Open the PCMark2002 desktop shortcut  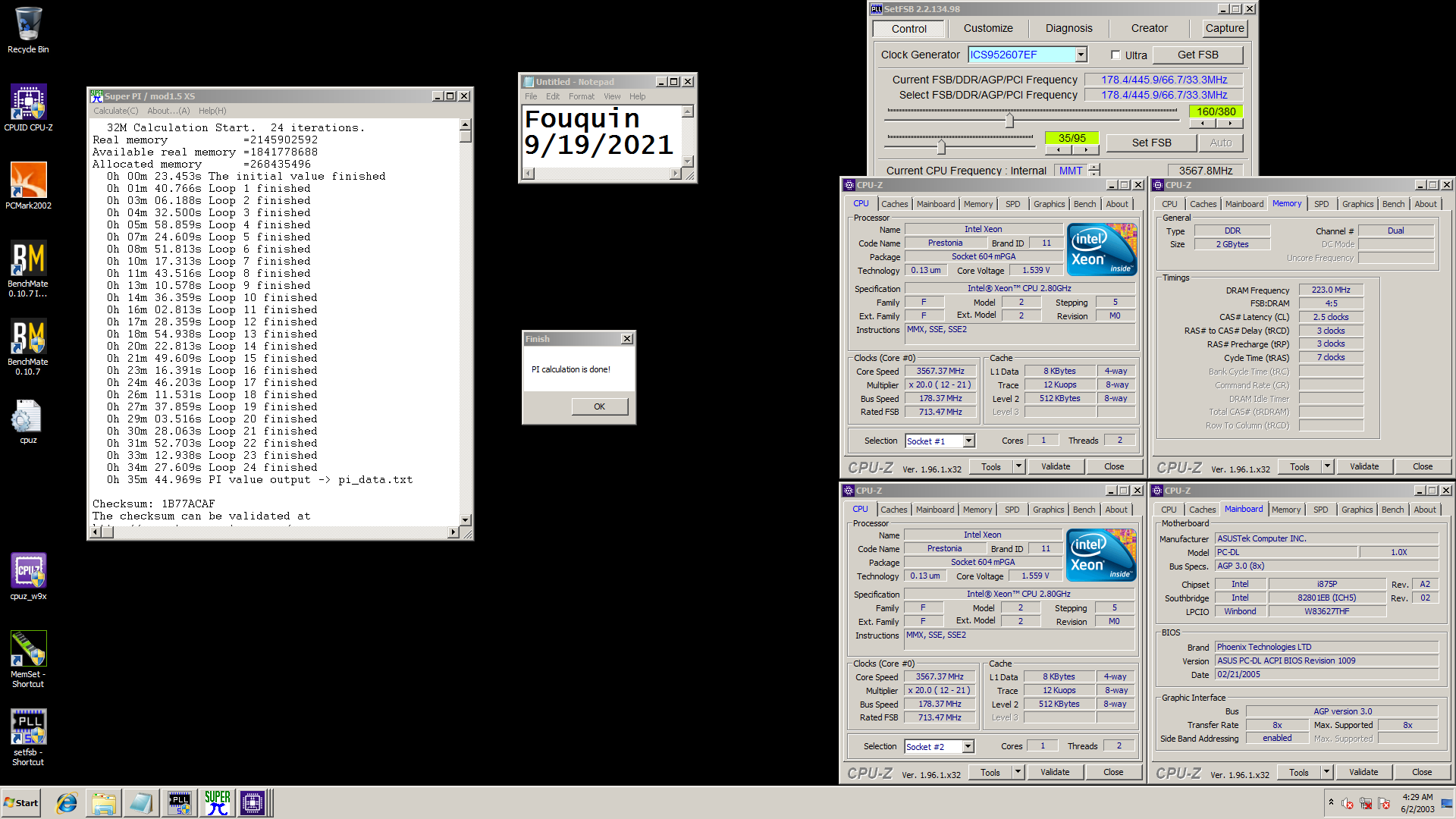[x=28, y=187]
